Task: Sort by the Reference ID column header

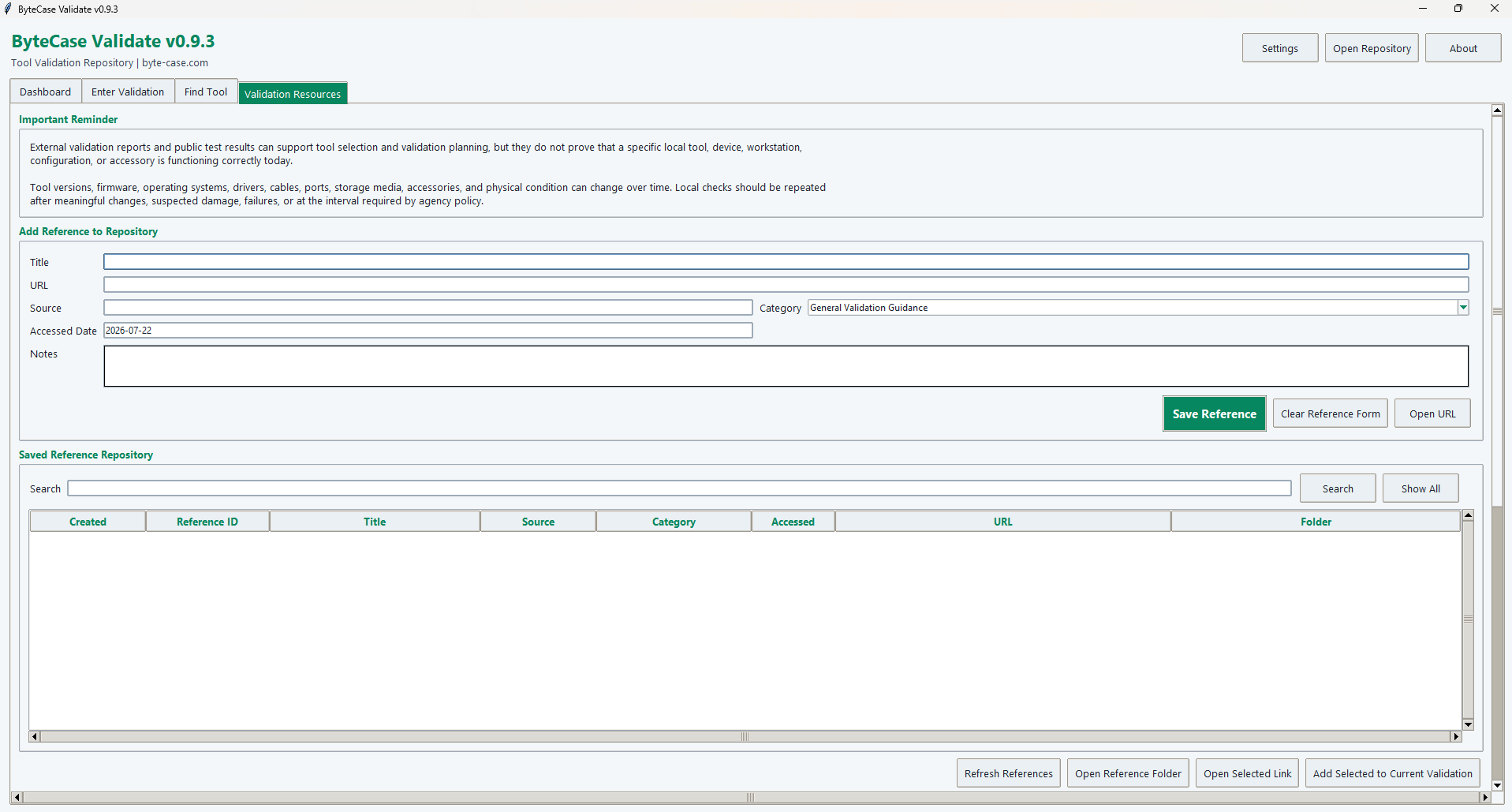Action: point(207,522)
